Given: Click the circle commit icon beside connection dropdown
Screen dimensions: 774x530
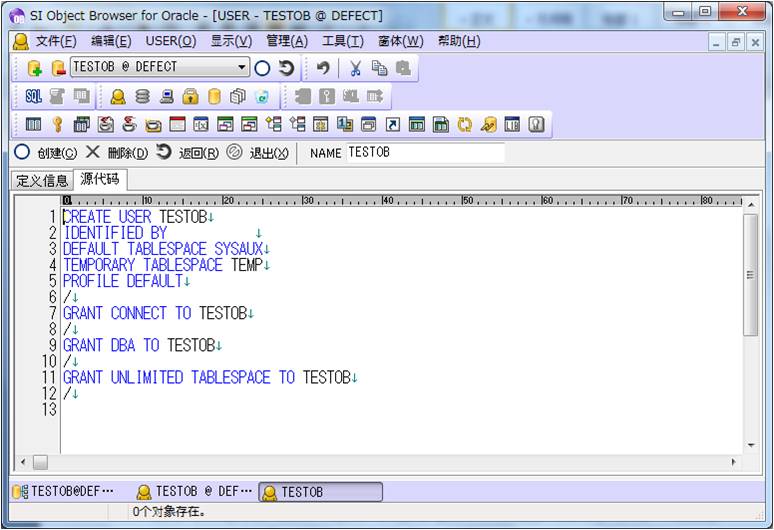Looking at the screenshot, I should tap(262, 68).
